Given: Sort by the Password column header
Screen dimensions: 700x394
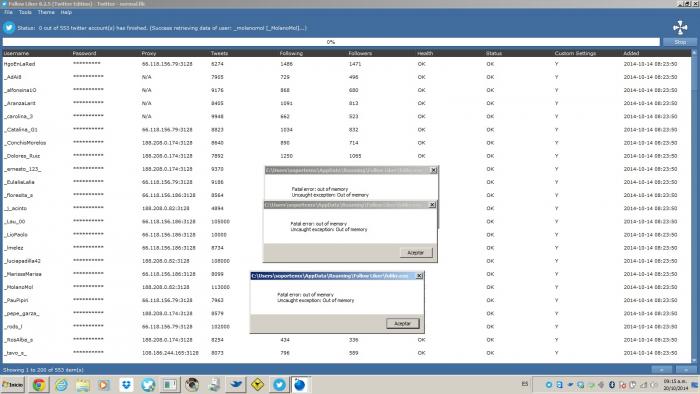Looking at the screenshot, I should pyautogui.click(x=84, y=53).
